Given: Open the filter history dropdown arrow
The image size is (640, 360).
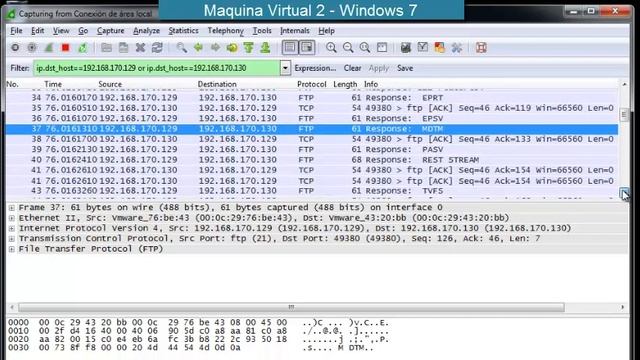Looking at the screenshot, I should pyautogui.click(x=285, y=68).
